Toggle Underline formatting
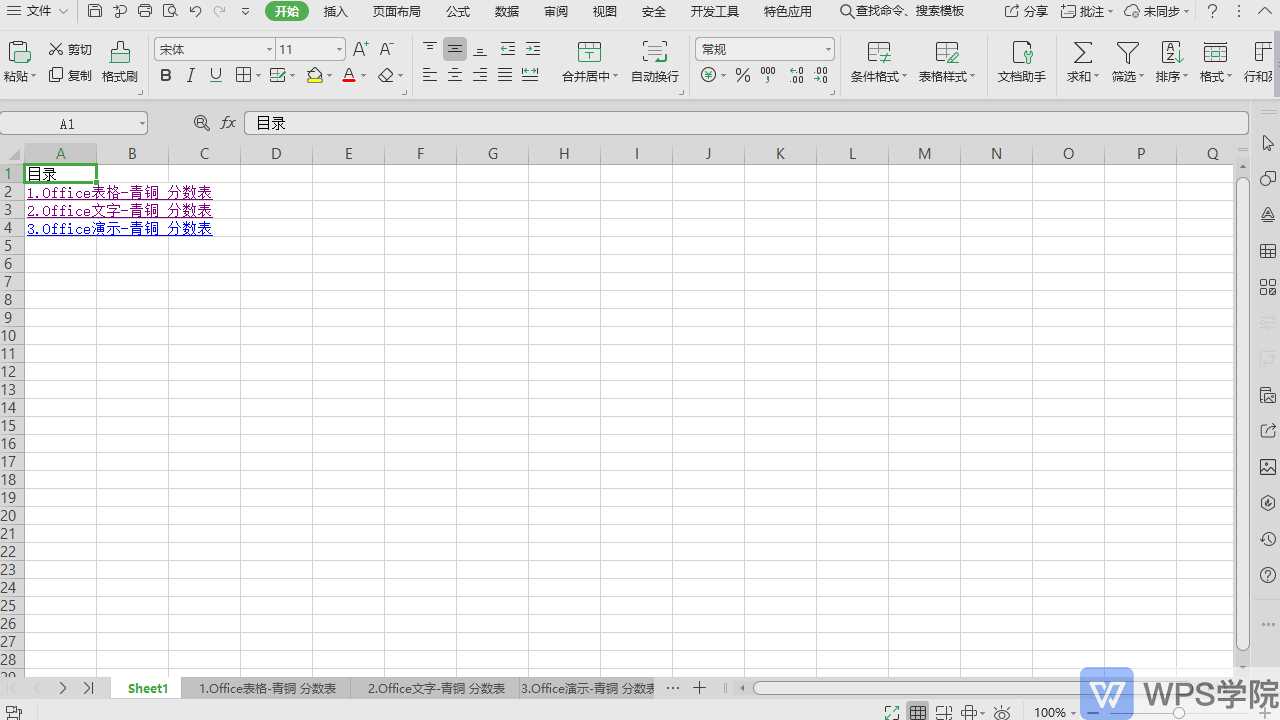Viewport: 1280px width, 720px height. coord(215,75)
